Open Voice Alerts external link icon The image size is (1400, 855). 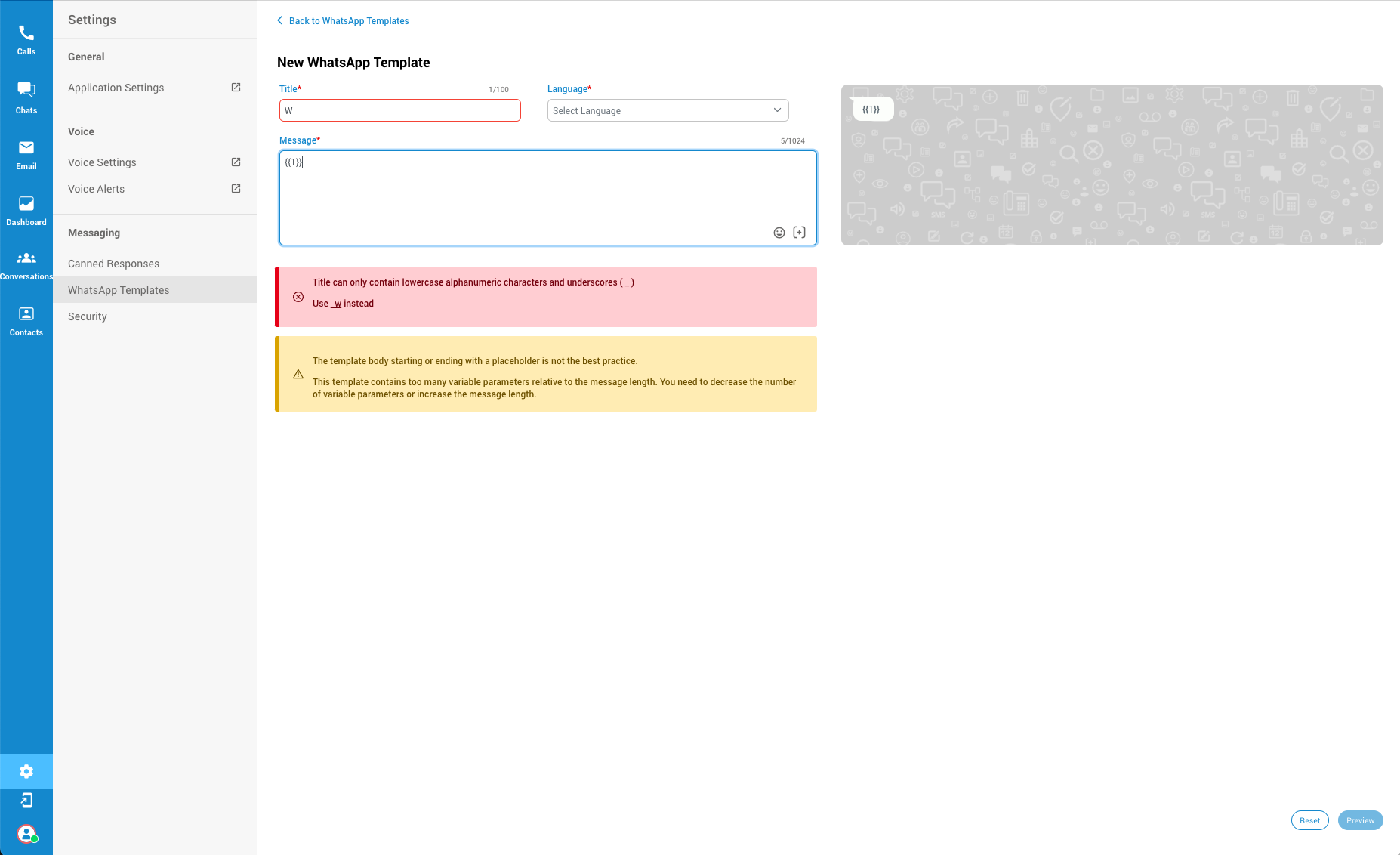(x=236, y=189)
